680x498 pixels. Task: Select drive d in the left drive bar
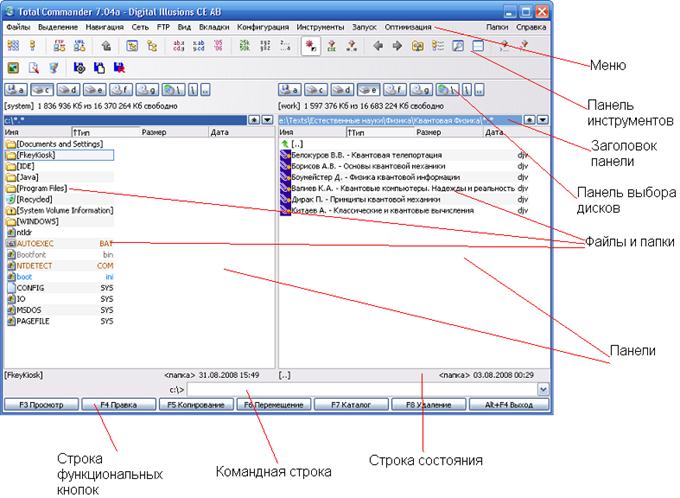(x=69, y=90)
